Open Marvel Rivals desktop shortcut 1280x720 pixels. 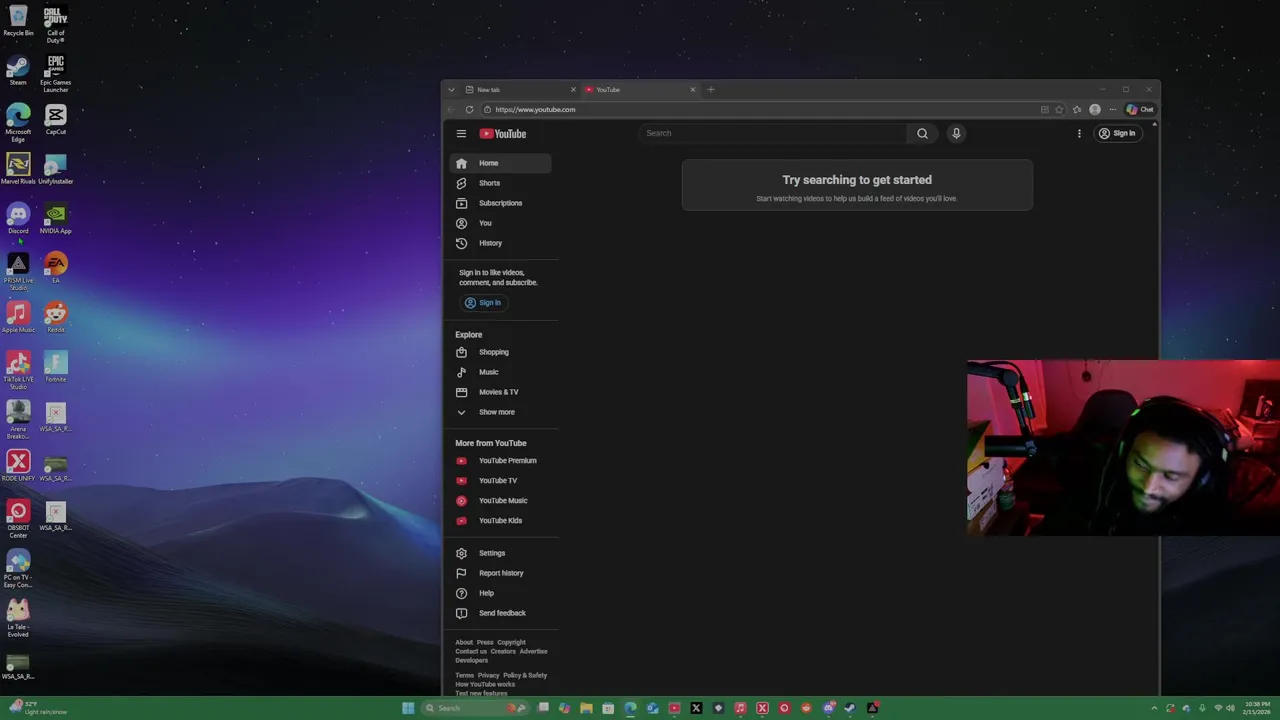click(18, 169)
